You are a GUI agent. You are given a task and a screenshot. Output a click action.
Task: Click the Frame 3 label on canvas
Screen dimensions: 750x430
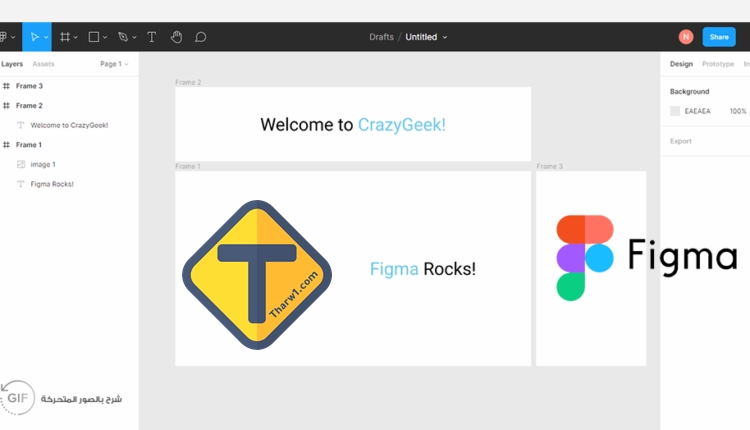[550, 166]
